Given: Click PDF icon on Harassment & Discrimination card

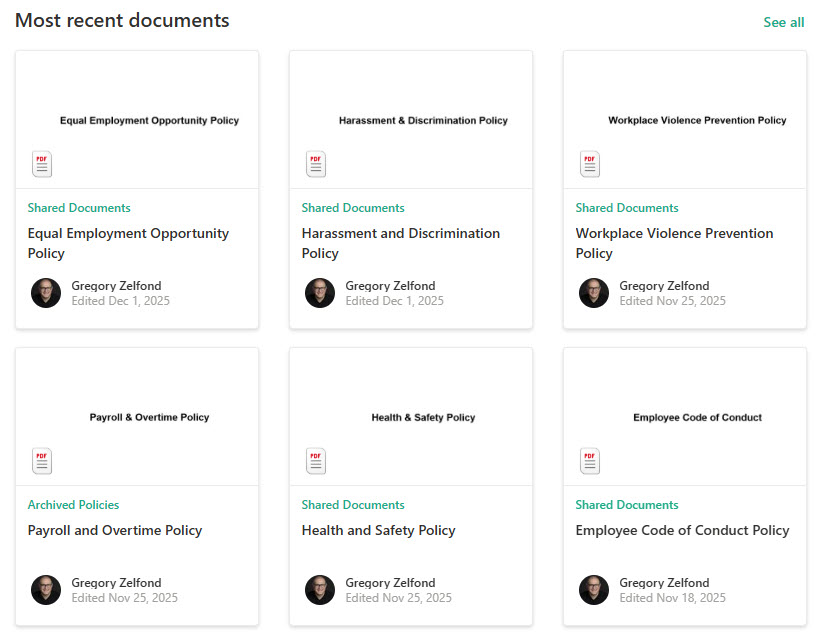Looking at the screenshot, I should click(316, 164).
